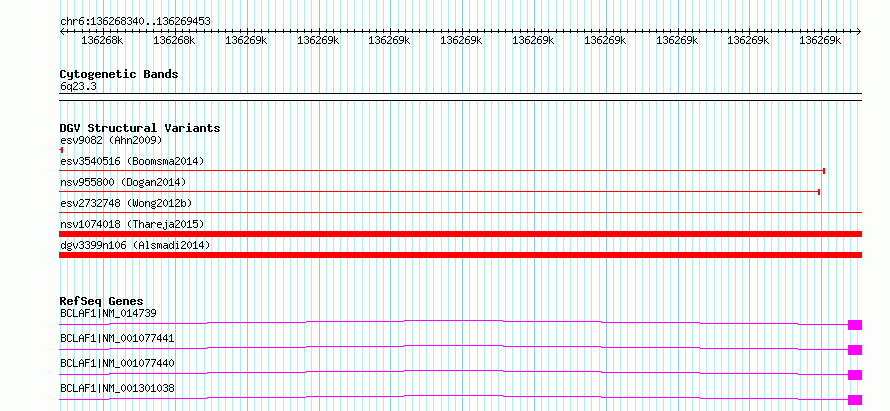Click the BCLAF1|NM_001301038 transcript label

coord(117,388)
